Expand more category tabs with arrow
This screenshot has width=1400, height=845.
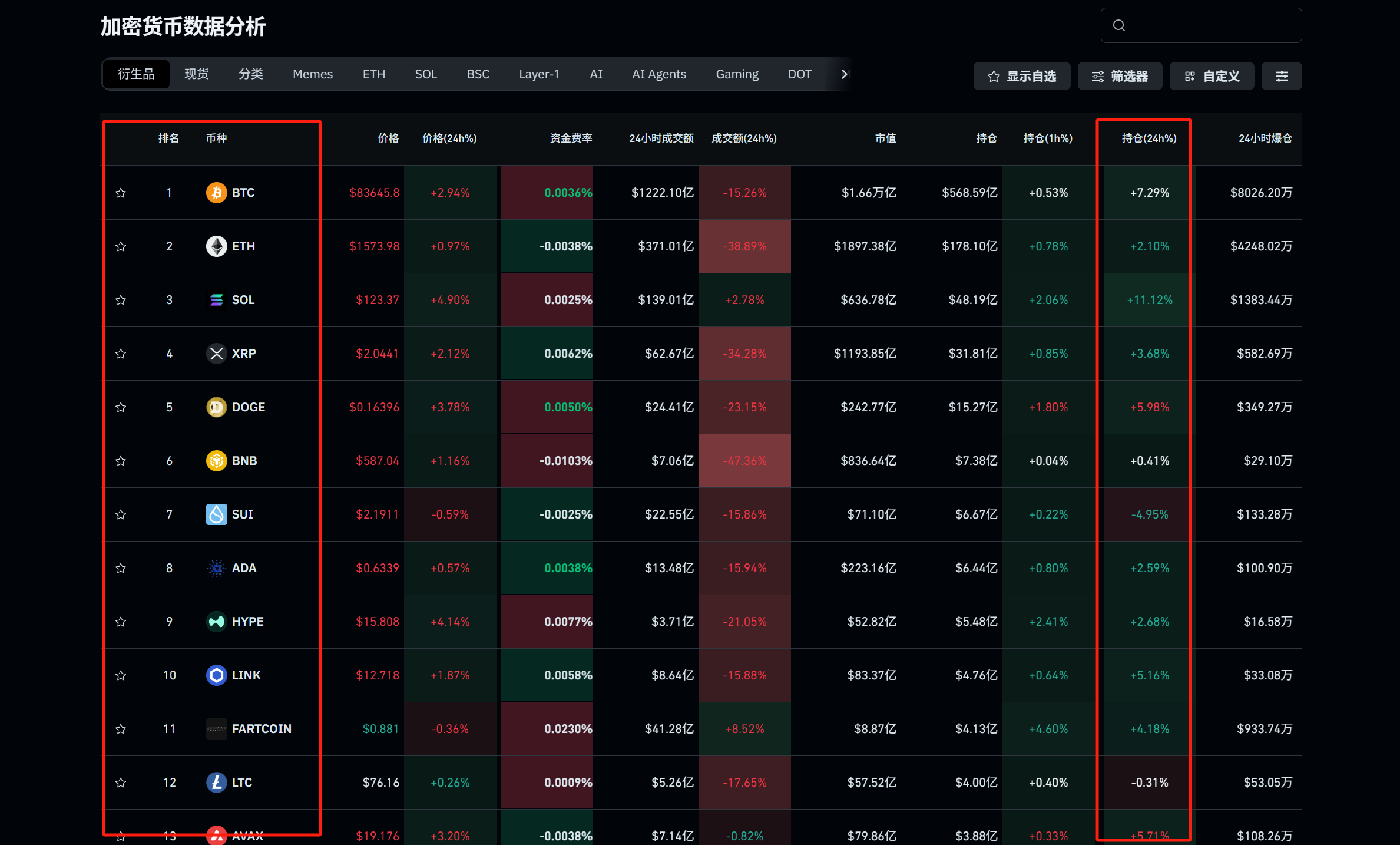[844, 74]
